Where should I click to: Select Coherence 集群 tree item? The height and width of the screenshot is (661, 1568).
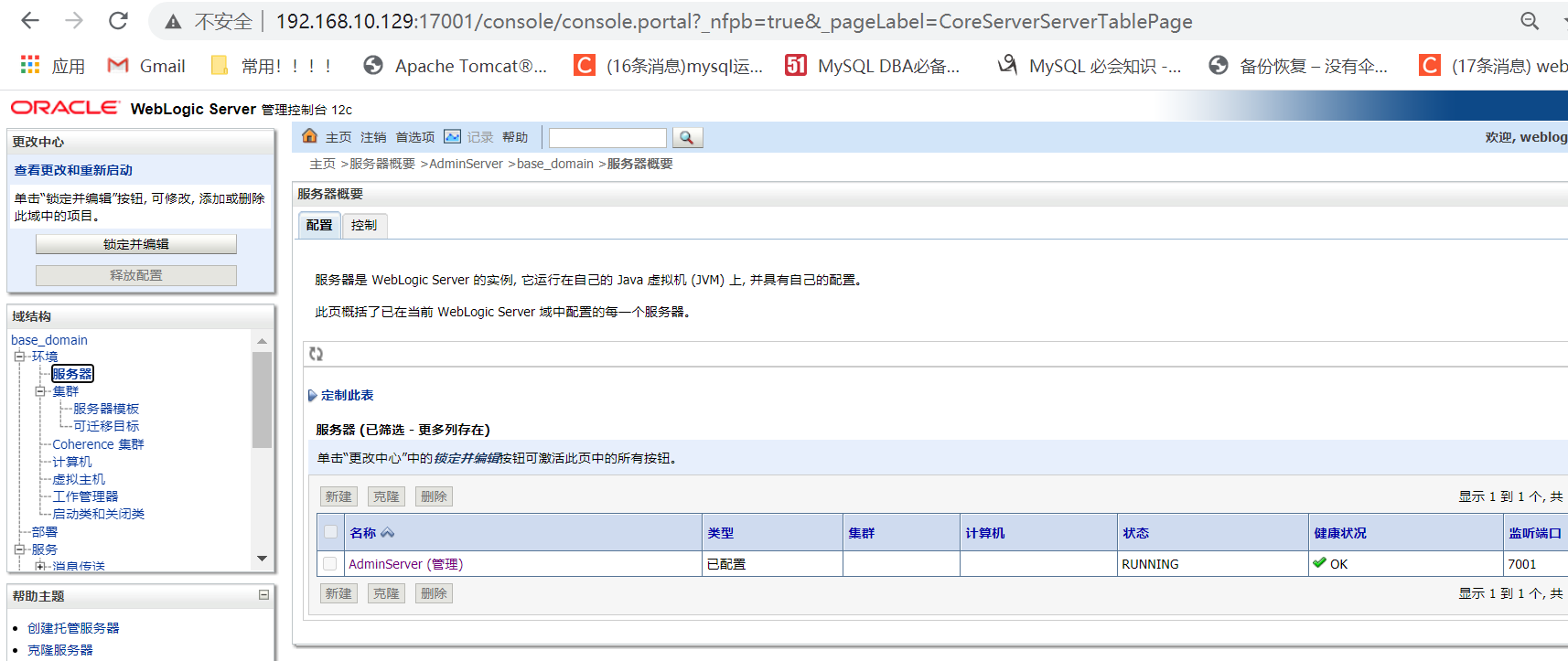pyautogui.click(x=98, y=444)
